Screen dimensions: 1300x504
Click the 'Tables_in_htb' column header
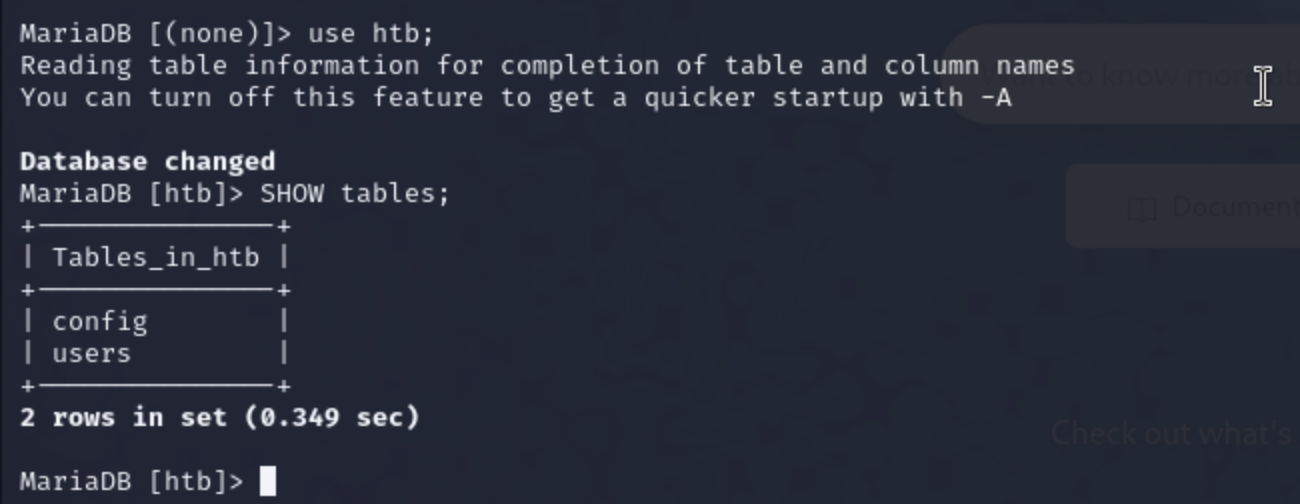(x=156, y=257)
